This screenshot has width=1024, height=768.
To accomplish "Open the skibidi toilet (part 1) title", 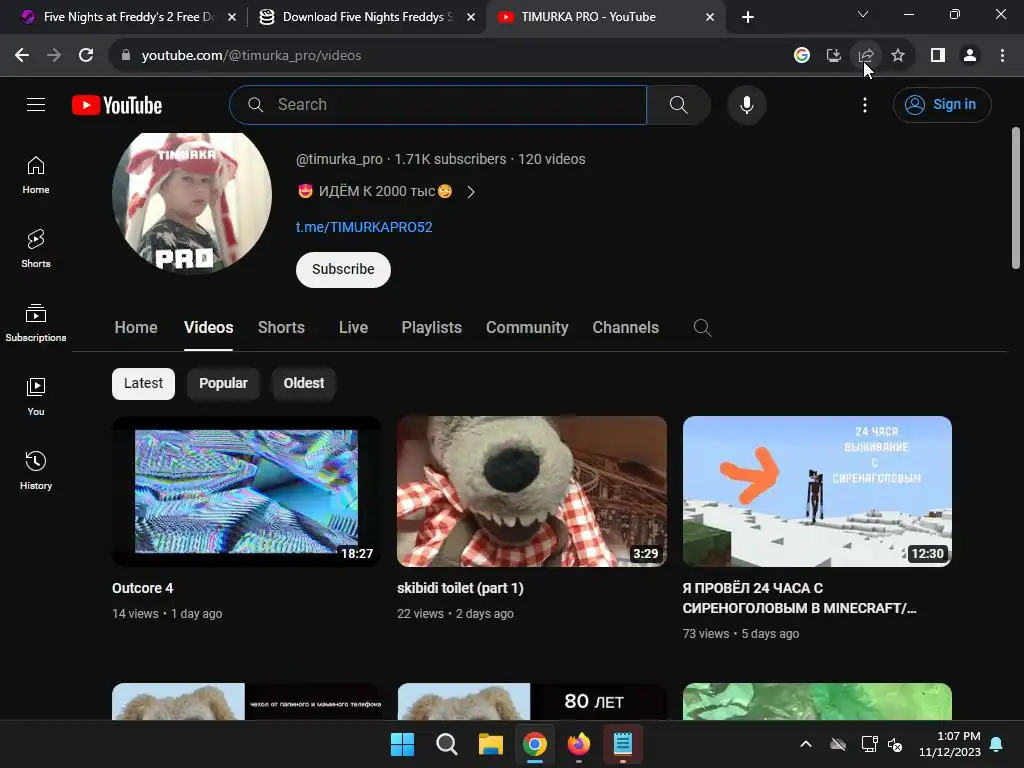I will click(460, 588).
